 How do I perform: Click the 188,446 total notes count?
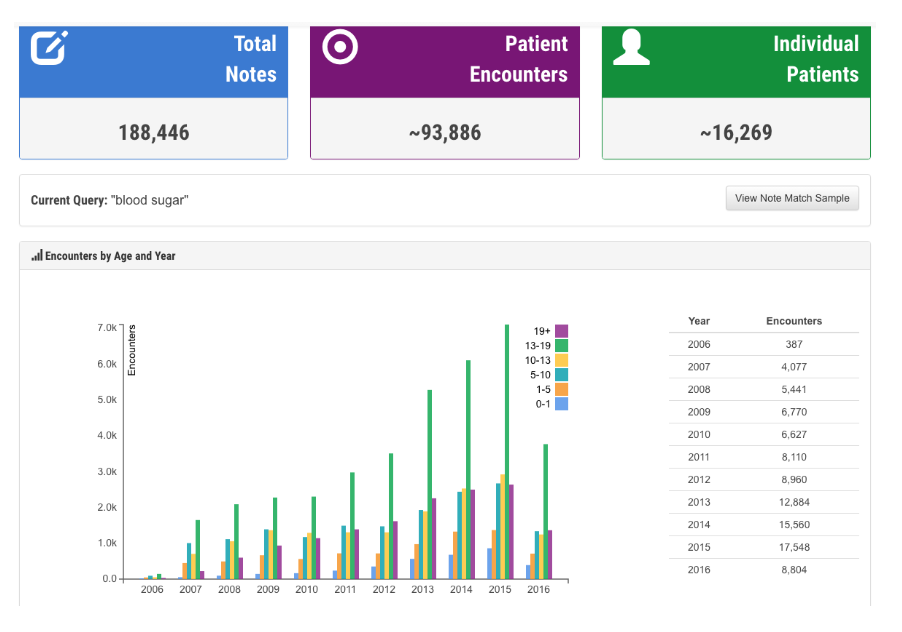pos(153,132)
